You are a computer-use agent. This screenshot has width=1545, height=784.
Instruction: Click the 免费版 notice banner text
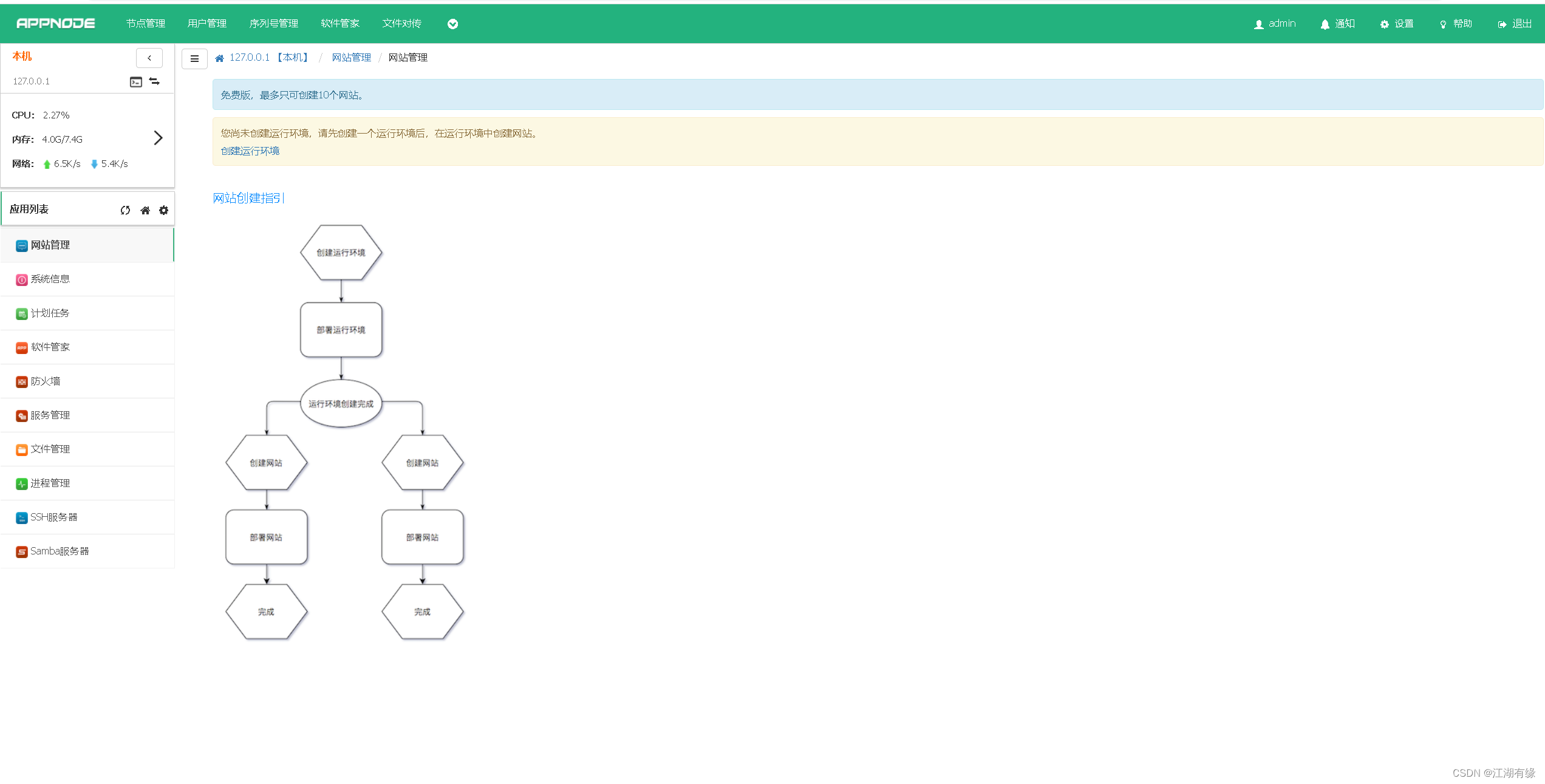[x=292, y=95]
